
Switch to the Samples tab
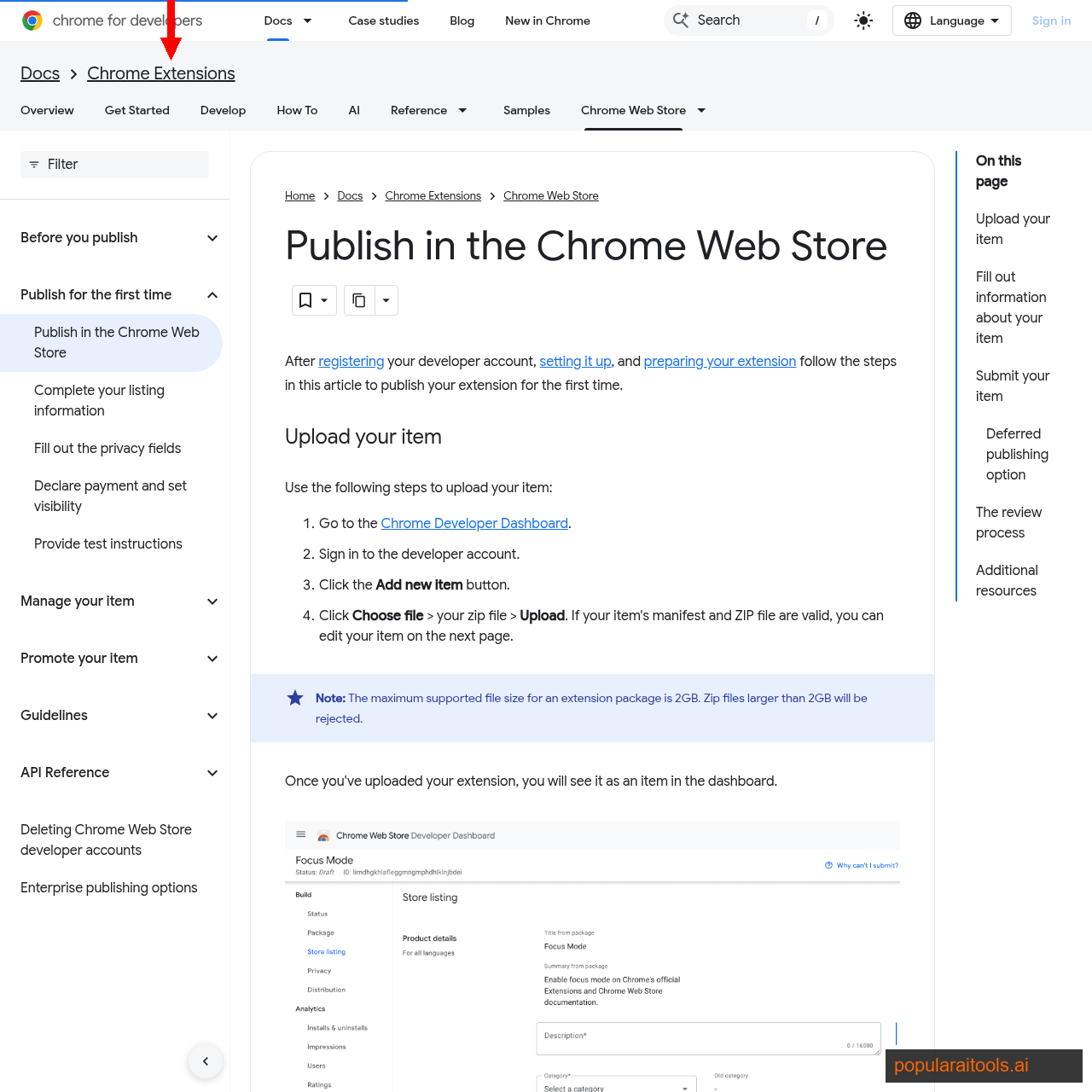coord(526,110)
